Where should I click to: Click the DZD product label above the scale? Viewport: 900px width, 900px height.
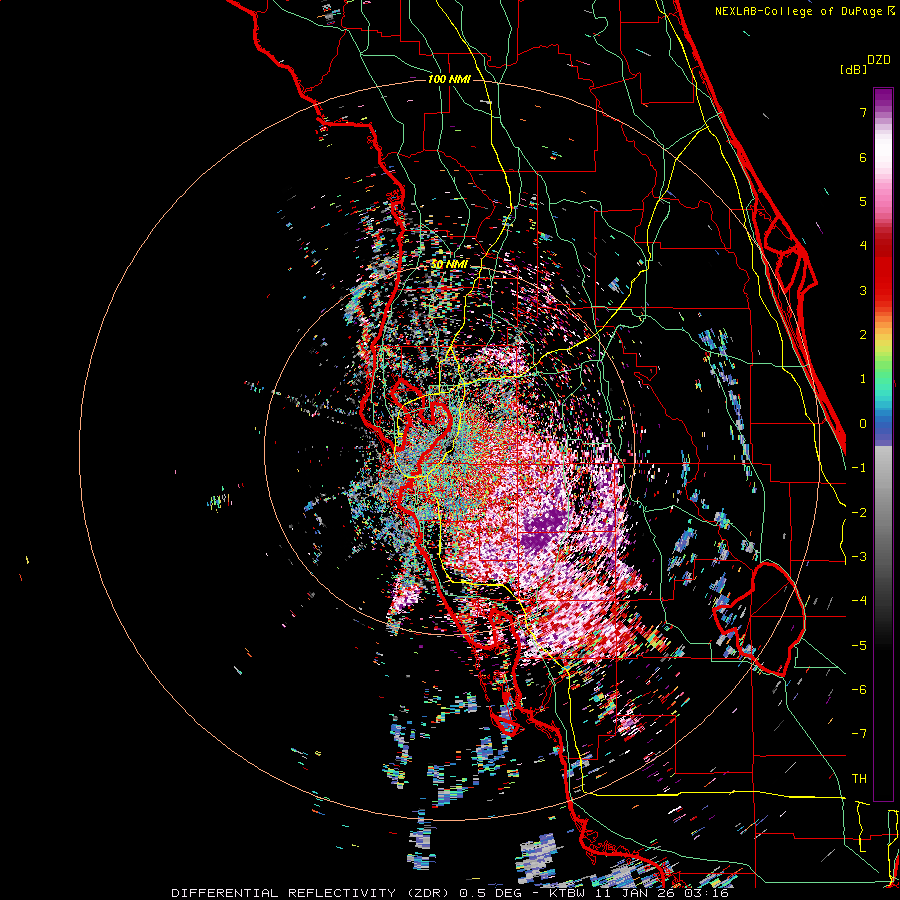(x=879, y=60)
